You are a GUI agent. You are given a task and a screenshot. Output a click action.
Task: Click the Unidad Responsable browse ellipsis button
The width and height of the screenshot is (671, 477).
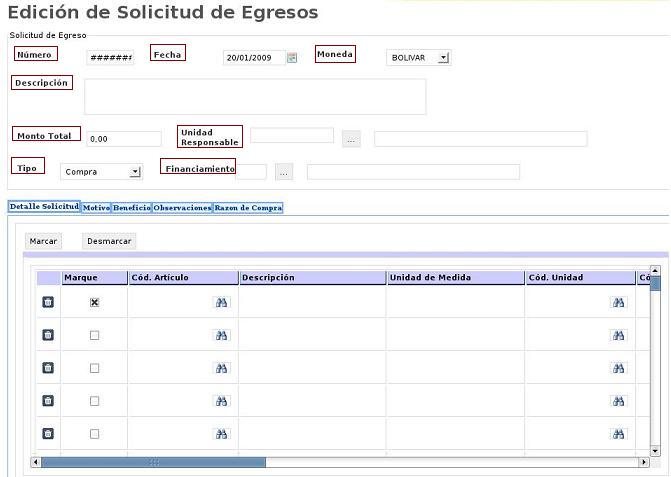[x=351, y=139]
